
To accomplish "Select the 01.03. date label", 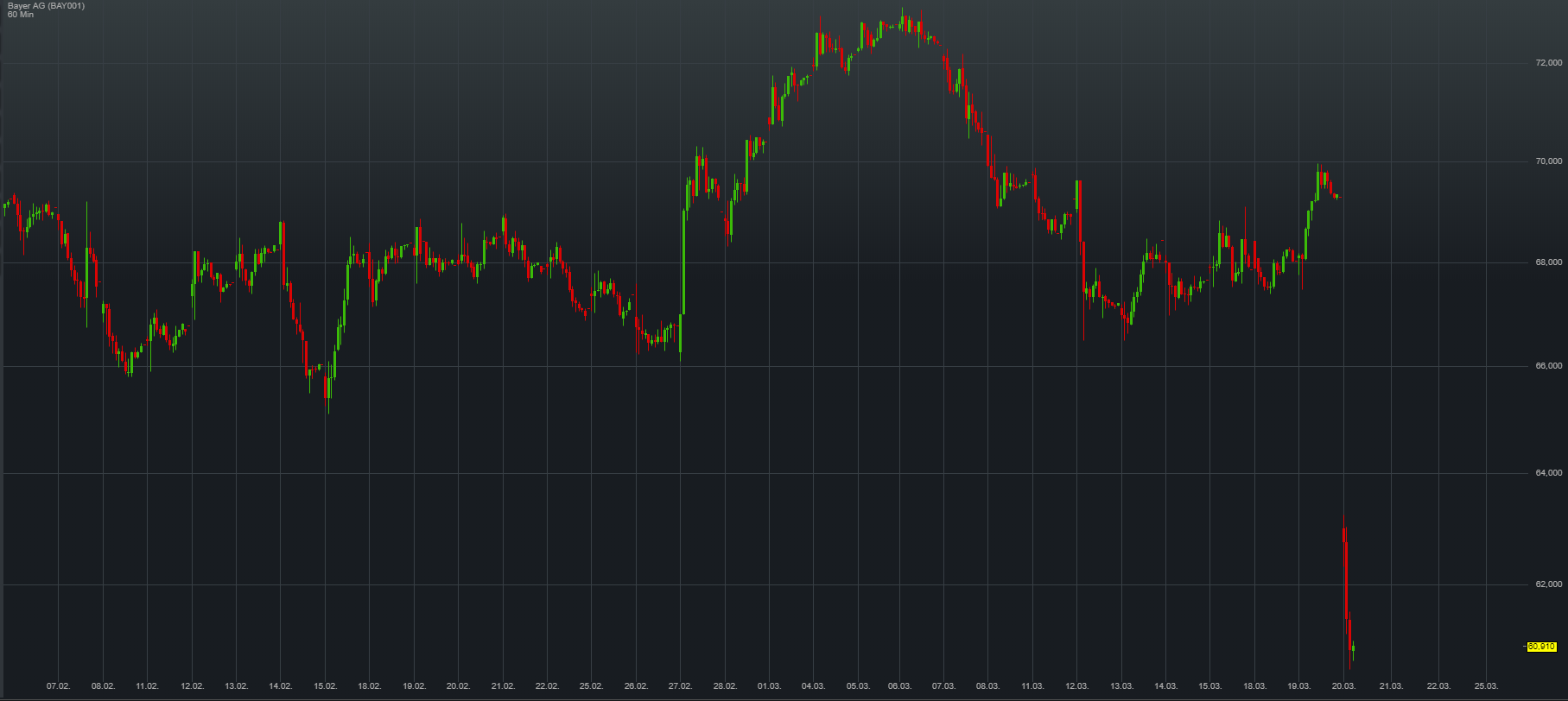I will (769, 686).
